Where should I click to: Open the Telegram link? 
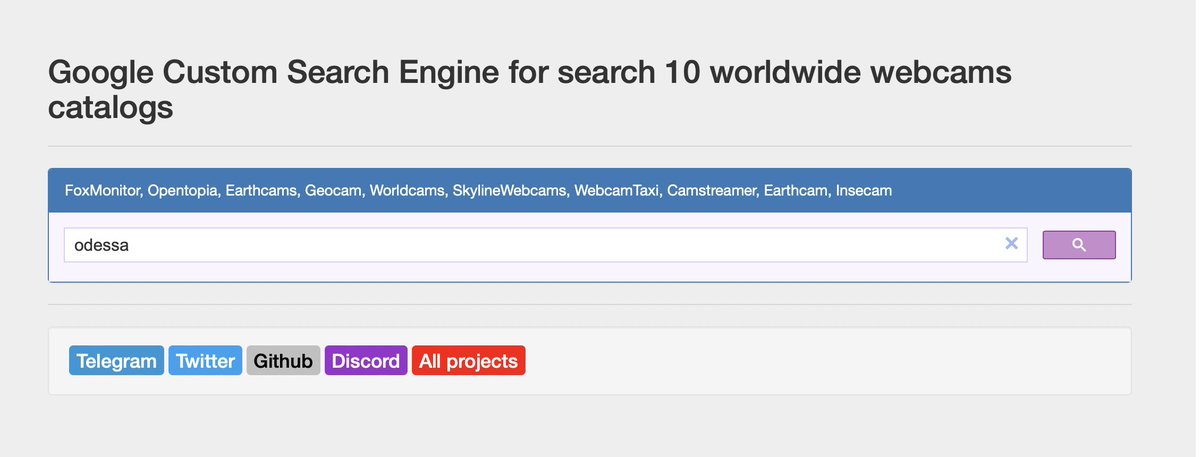click(116, 361)
